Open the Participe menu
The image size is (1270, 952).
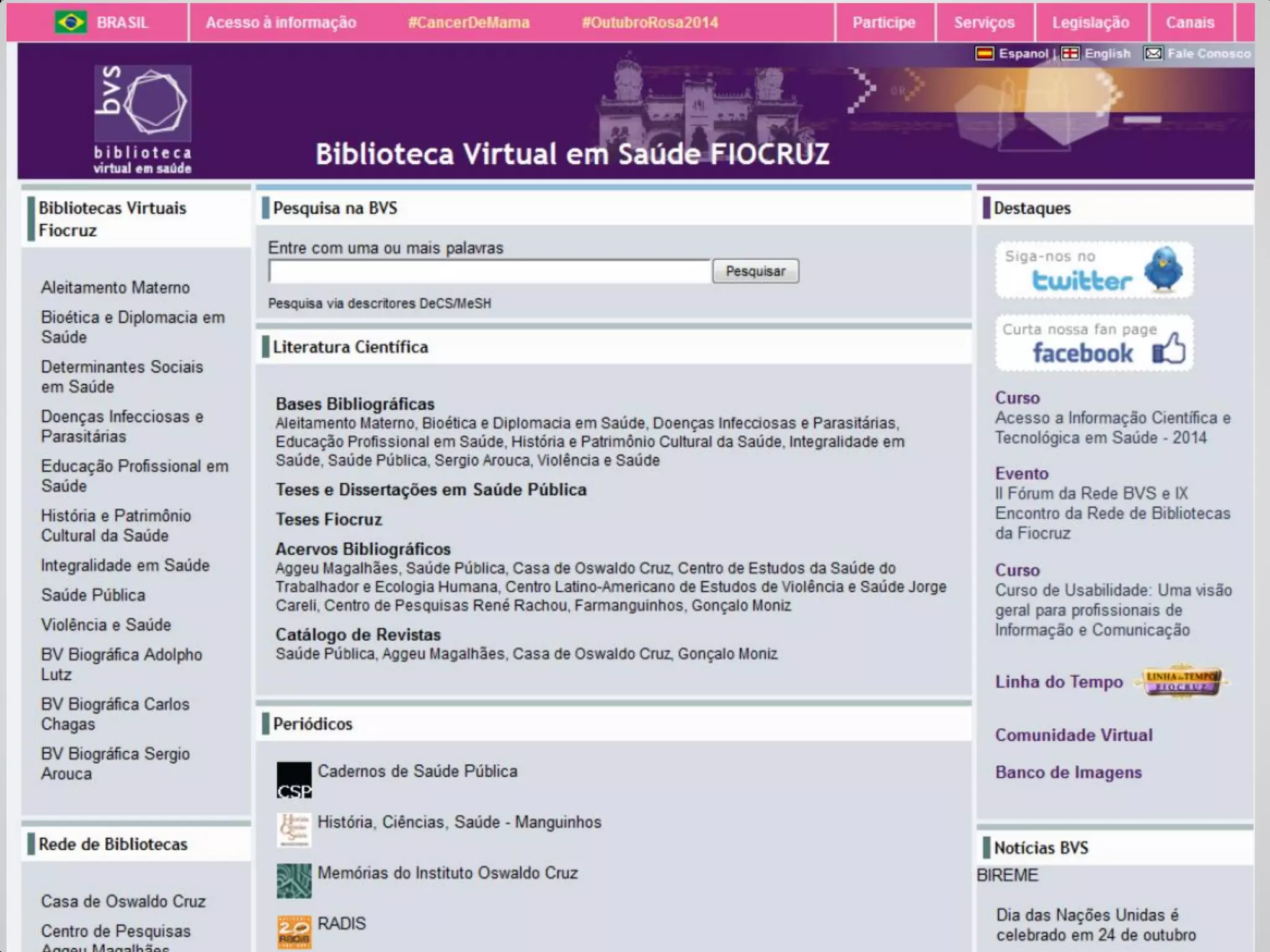(884, 23)
